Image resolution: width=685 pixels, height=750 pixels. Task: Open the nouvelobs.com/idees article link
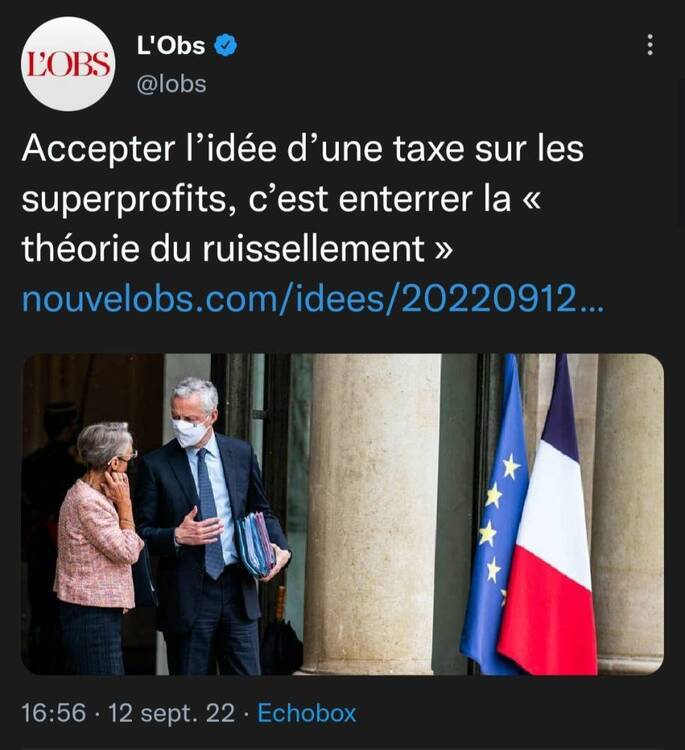pyautogui.click(x=313, y=298)
